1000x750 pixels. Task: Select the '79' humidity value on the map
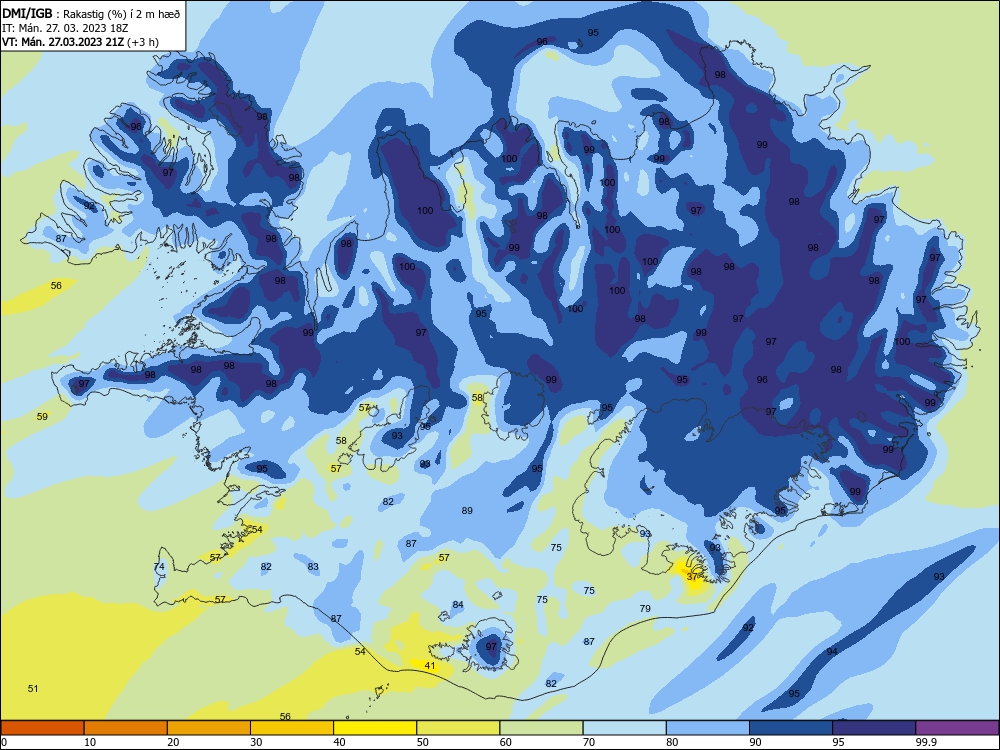pos(645,608)
